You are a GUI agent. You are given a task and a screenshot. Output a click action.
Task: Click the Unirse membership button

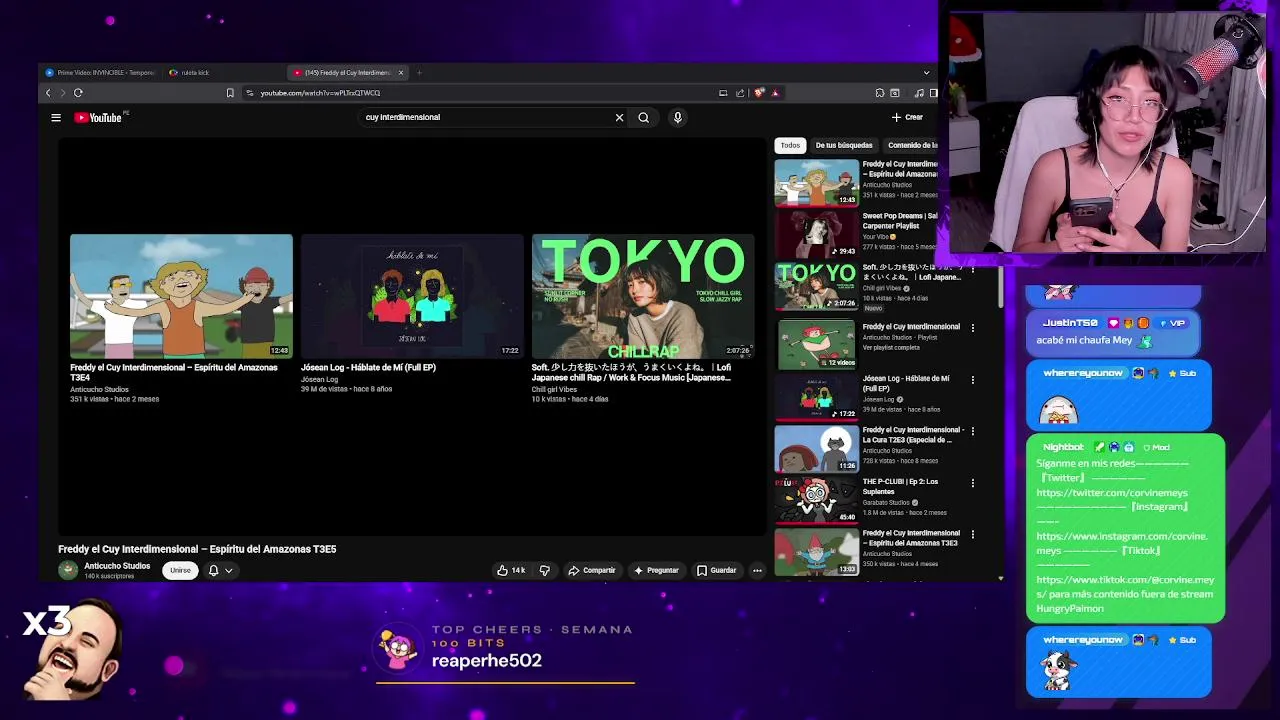tap(180, 570)
